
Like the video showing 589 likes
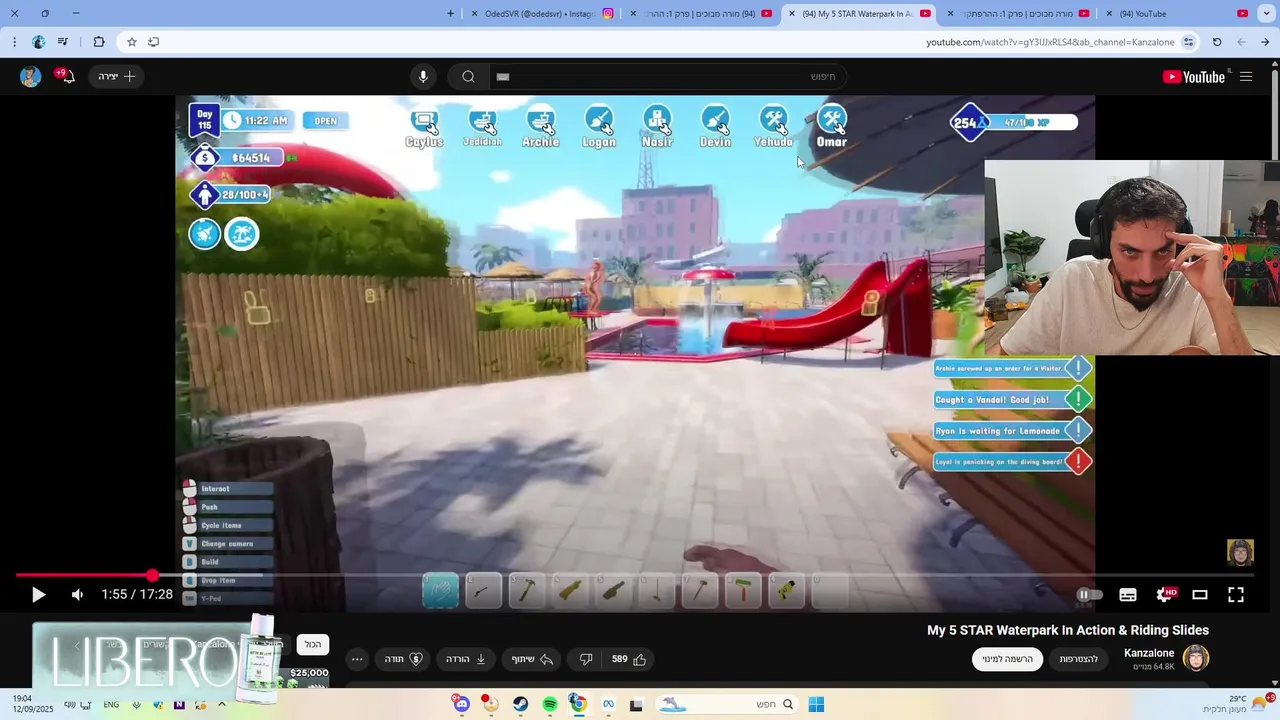pyautogui.click(x=629, y=659)
